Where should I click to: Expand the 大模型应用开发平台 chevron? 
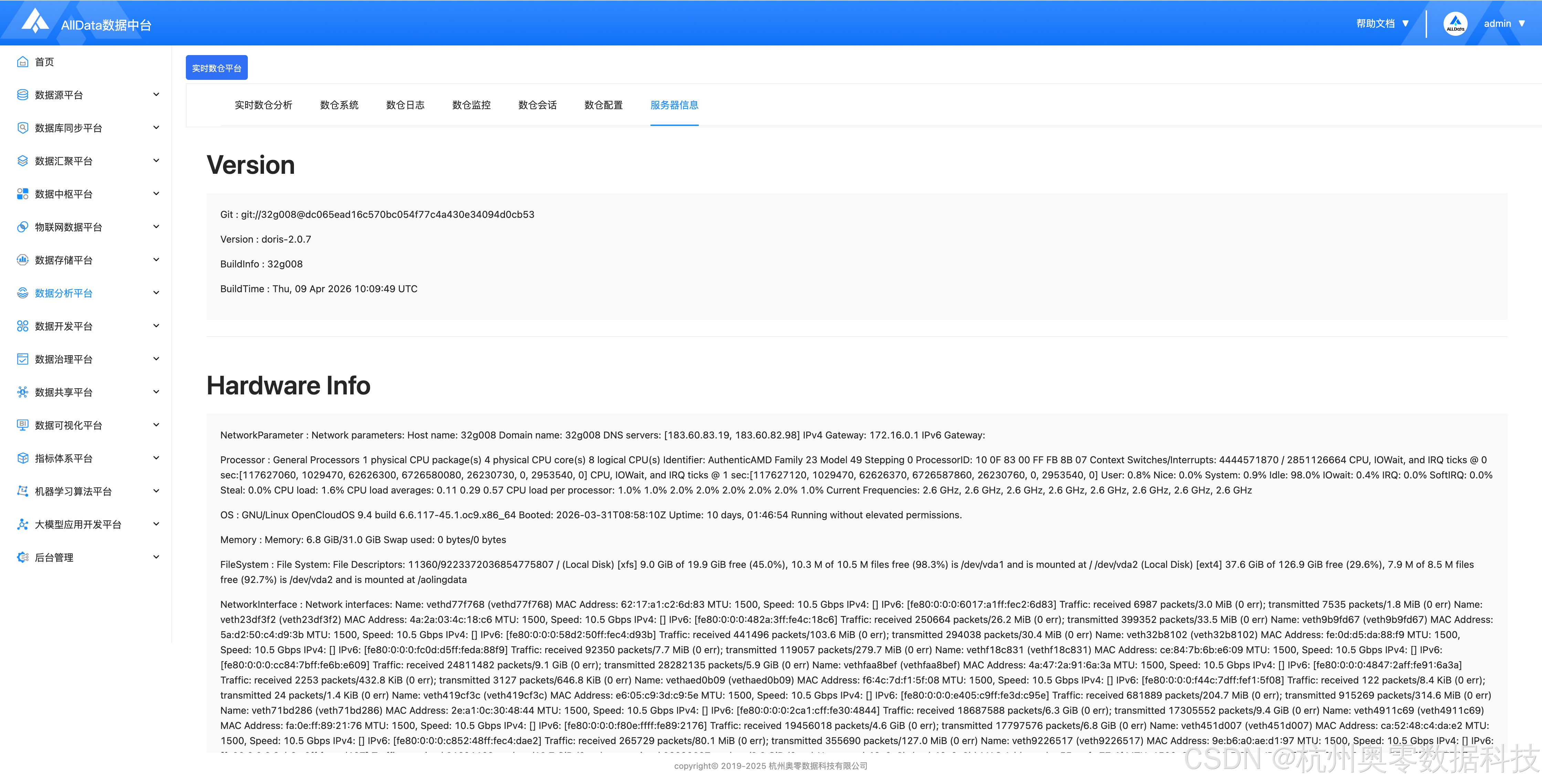click(156, 524)
